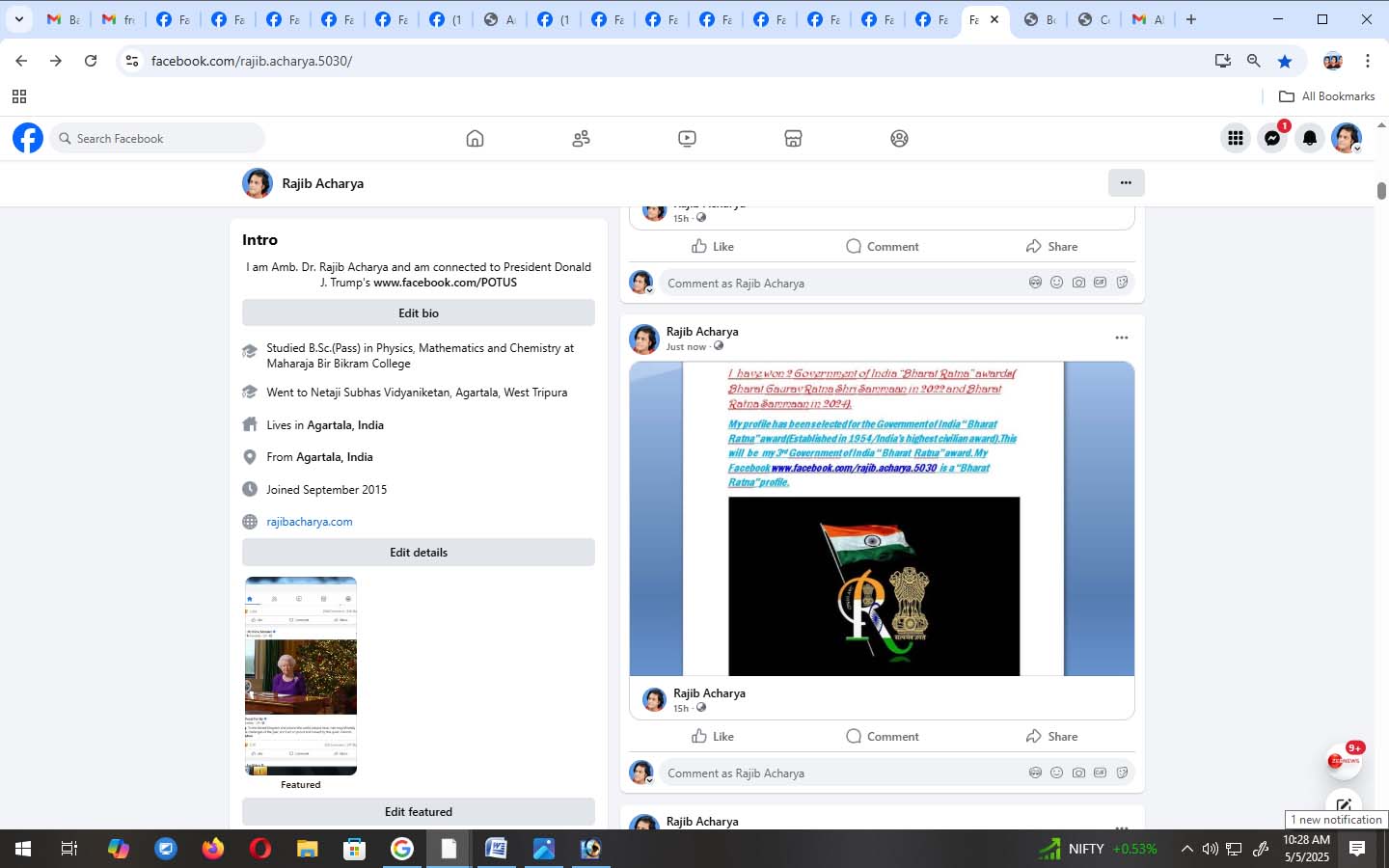Reload the page in Chrome
The width and height of the screenshot is (1389, 868).
91,61
